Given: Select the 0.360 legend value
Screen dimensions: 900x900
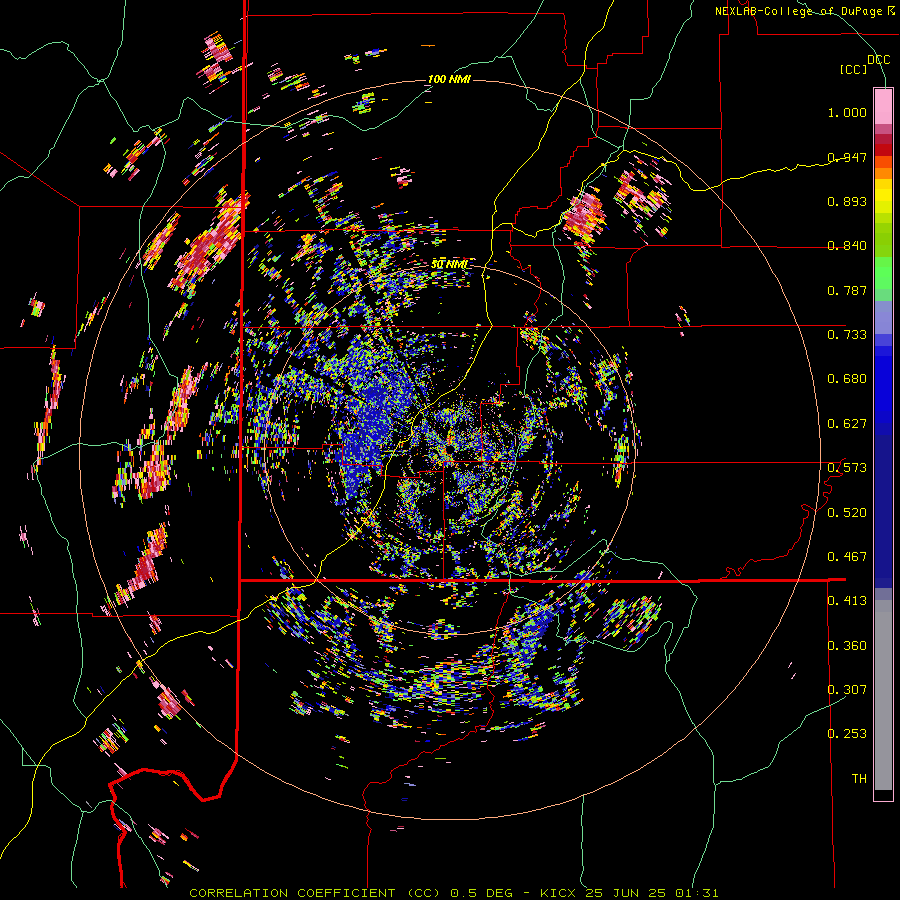Looking at the screenshot, I should pyautogui.click(x=847, y=646).
